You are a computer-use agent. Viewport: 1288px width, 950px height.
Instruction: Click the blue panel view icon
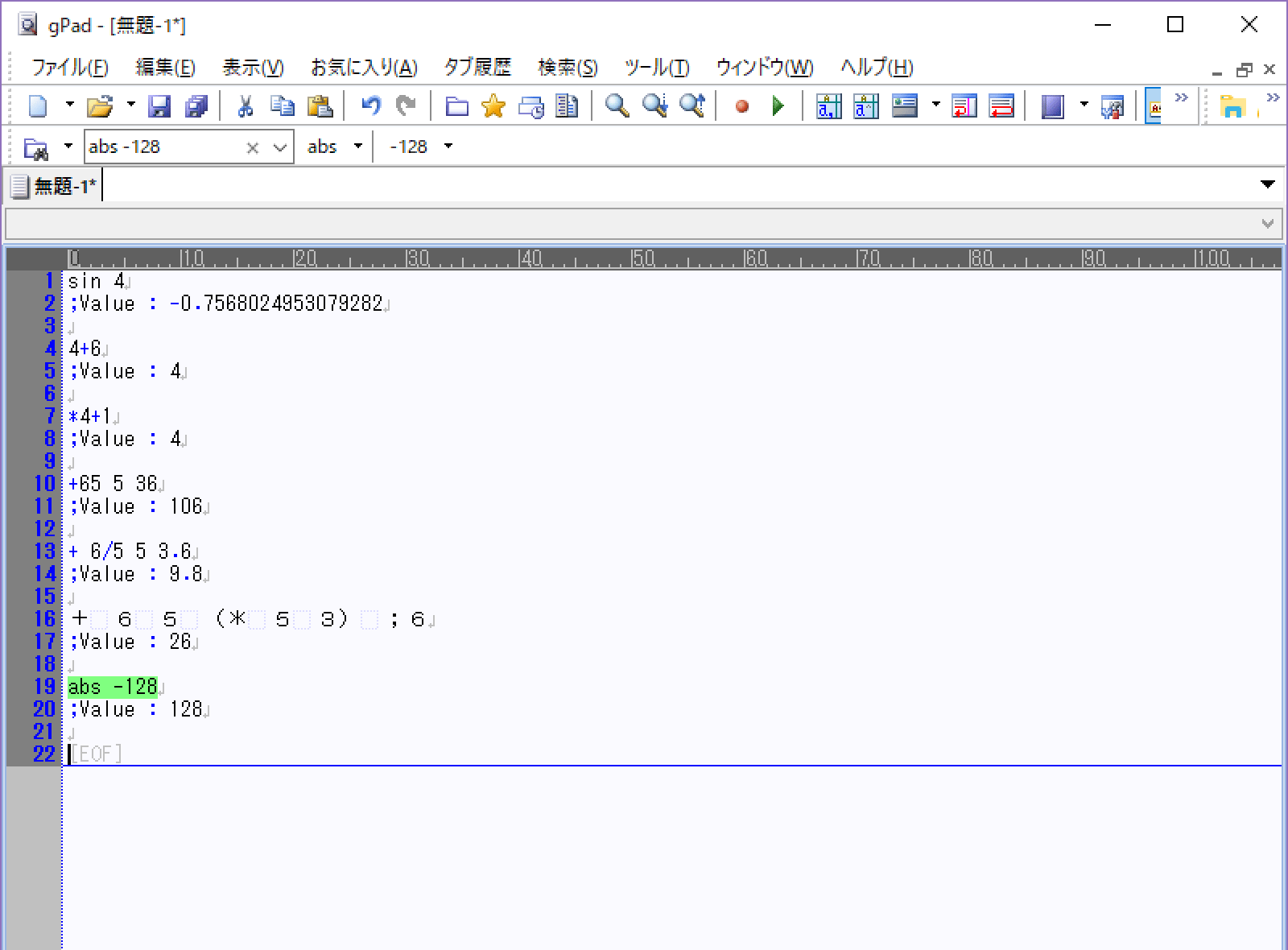click(x=1053, y=105)
